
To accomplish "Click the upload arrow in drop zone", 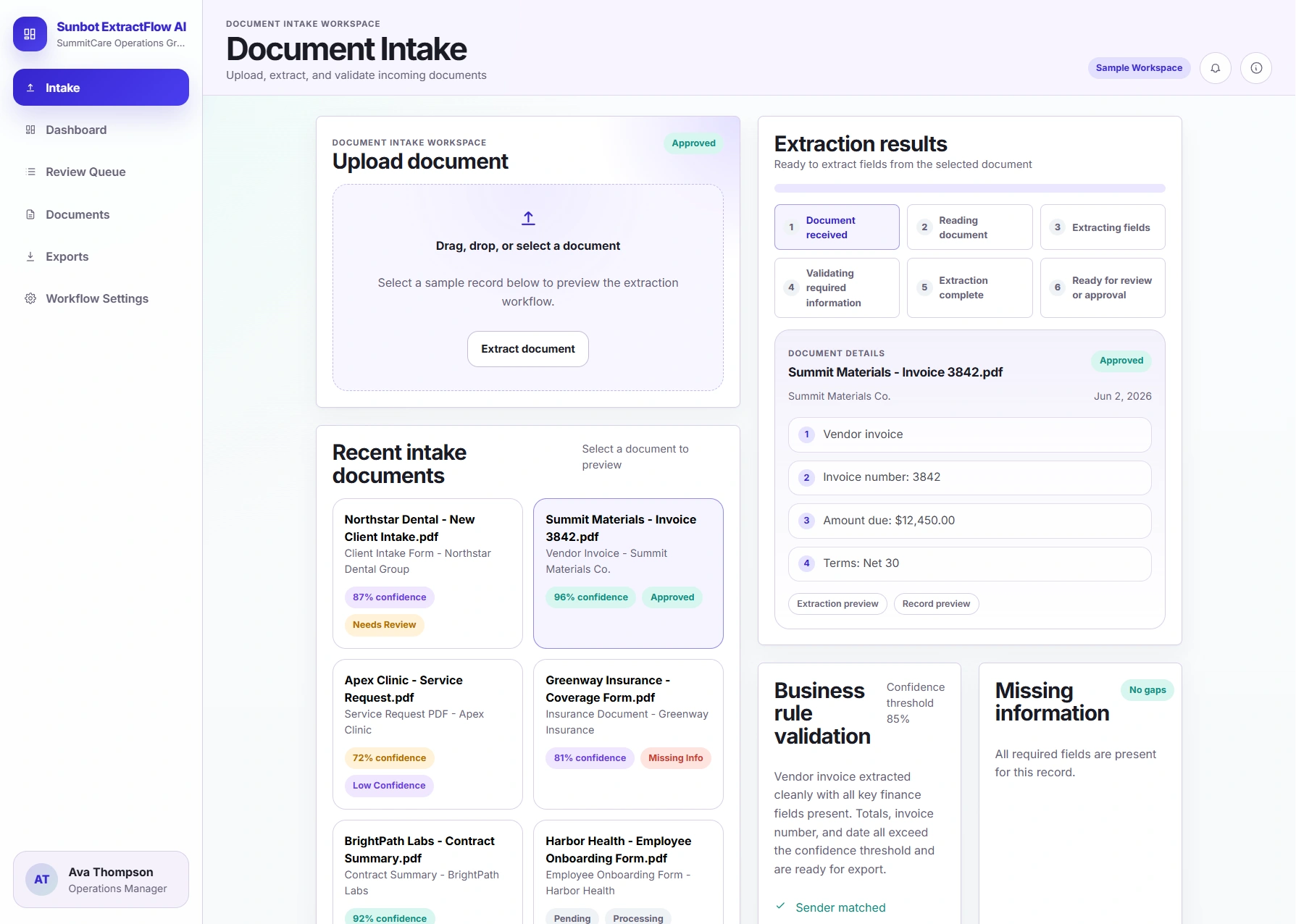I will click(528, 218).
